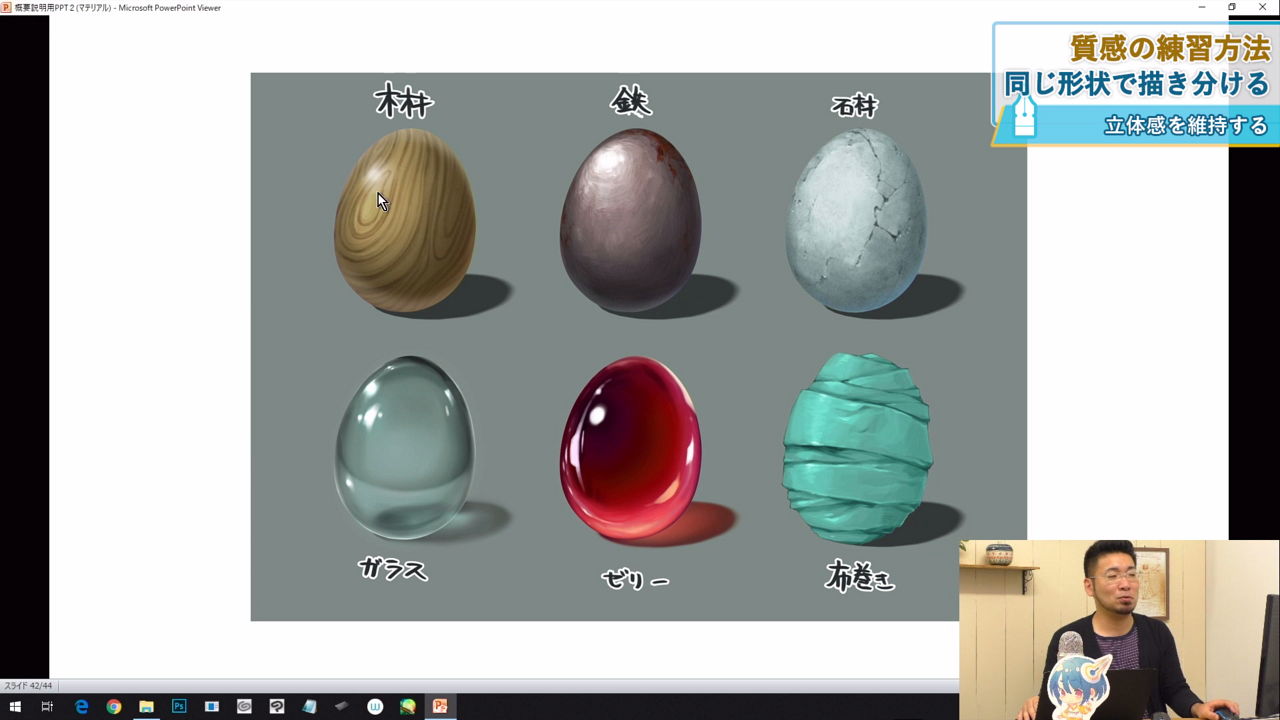Image resolution: width=1280 pixels, height=720 pixels.
Task: Minimize the PowerPoint Viewer window
Action: (x=1202, y=7)
